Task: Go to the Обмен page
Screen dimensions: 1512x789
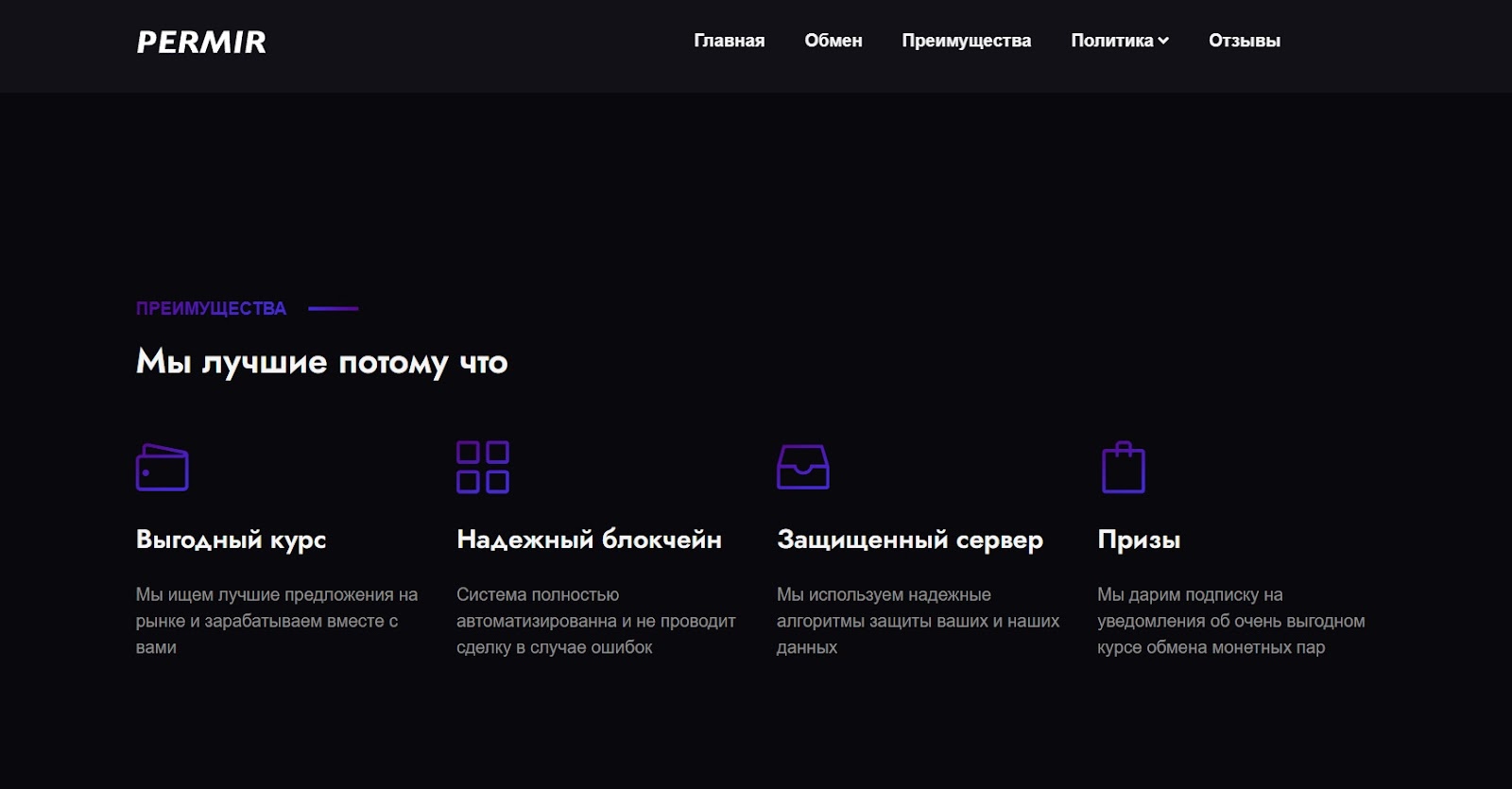Action: coord(833,41)
